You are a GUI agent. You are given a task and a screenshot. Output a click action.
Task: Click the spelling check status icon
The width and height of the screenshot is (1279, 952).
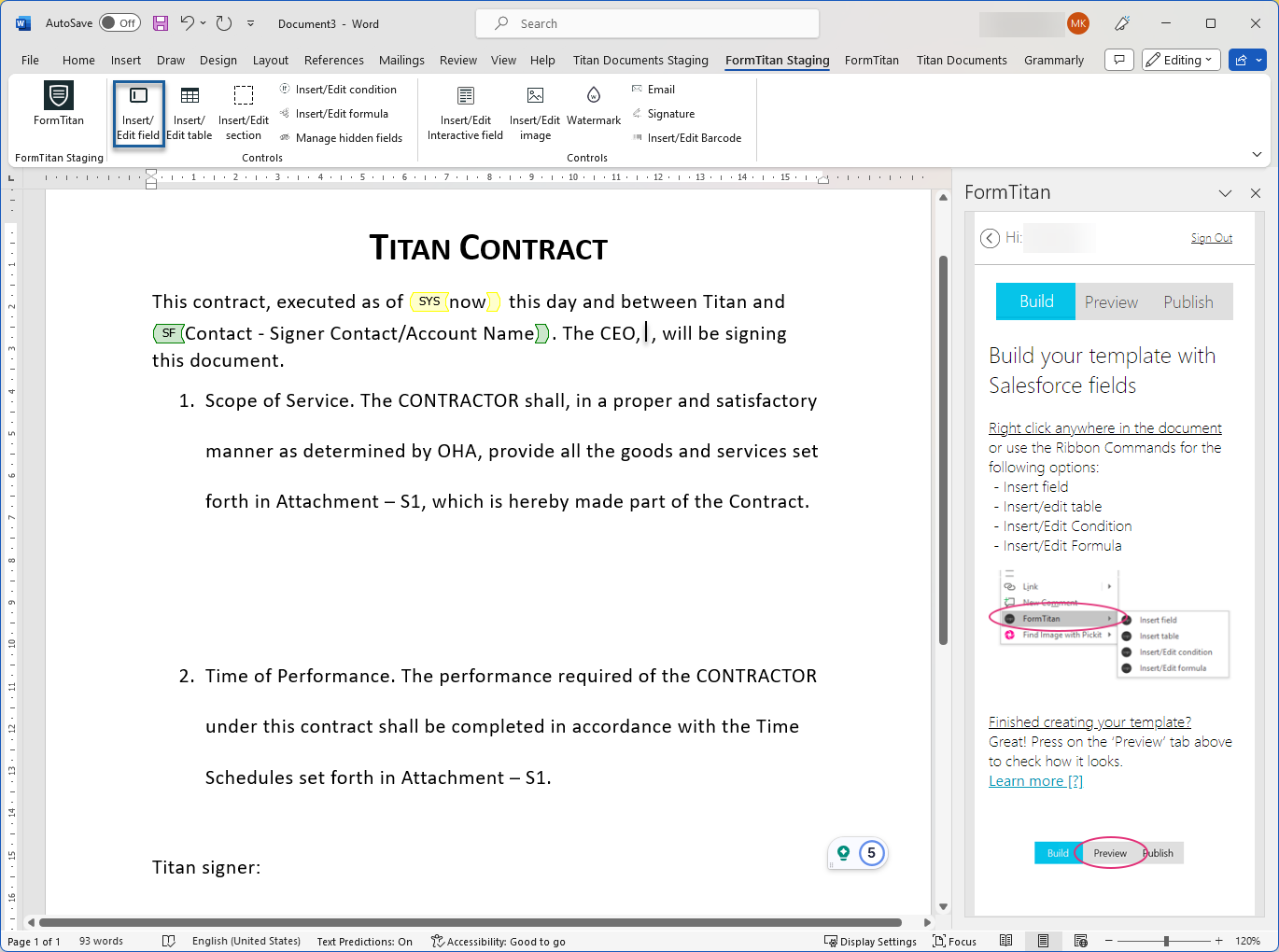pos(169,941)
